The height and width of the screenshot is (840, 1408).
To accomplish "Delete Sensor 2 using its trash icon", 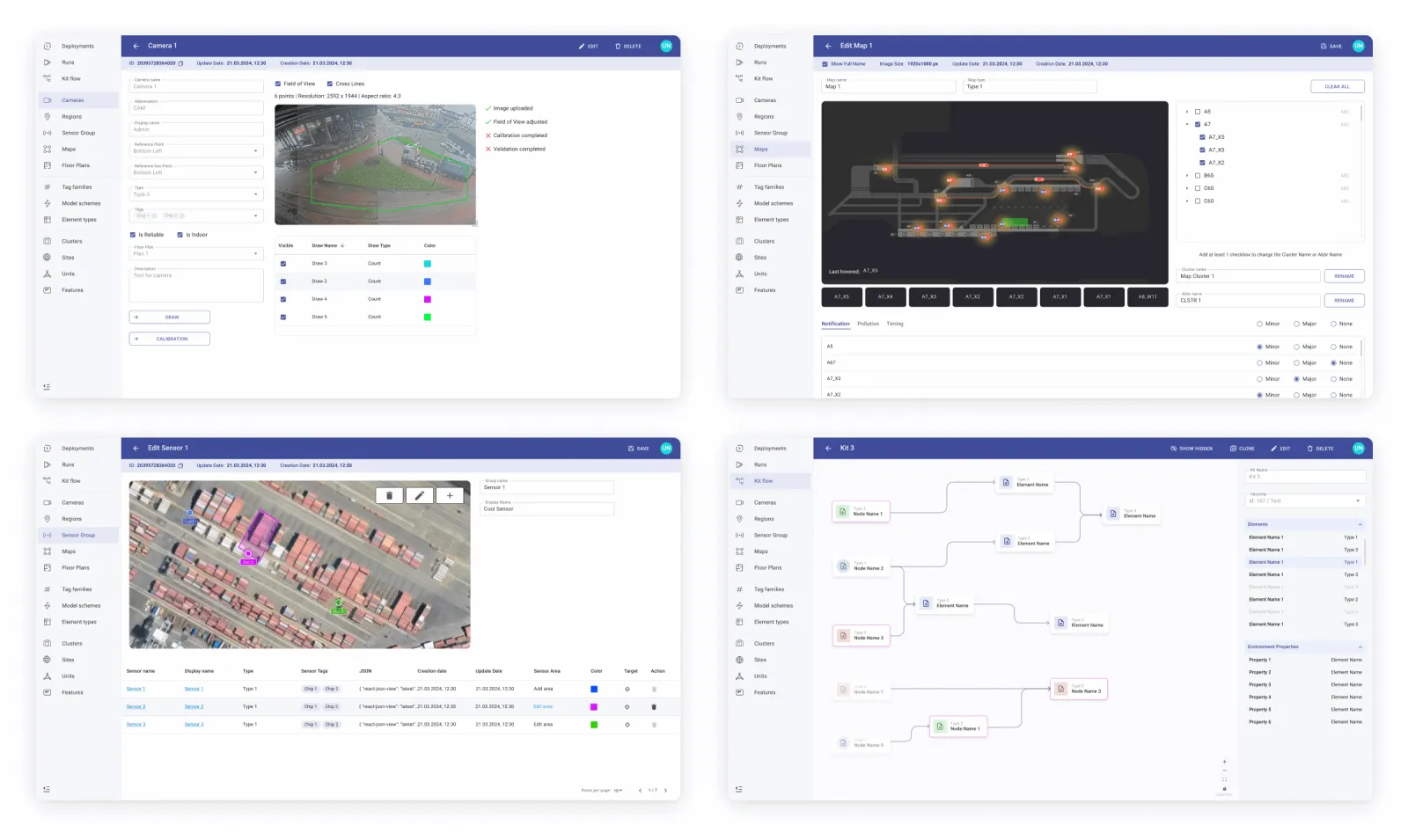I will point(654,706).
